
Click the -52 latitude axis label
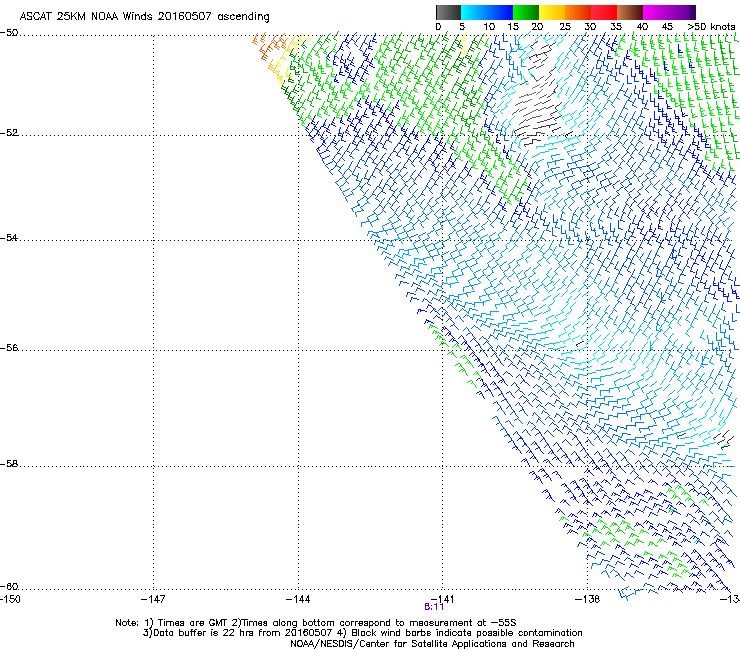pos(9,133)
